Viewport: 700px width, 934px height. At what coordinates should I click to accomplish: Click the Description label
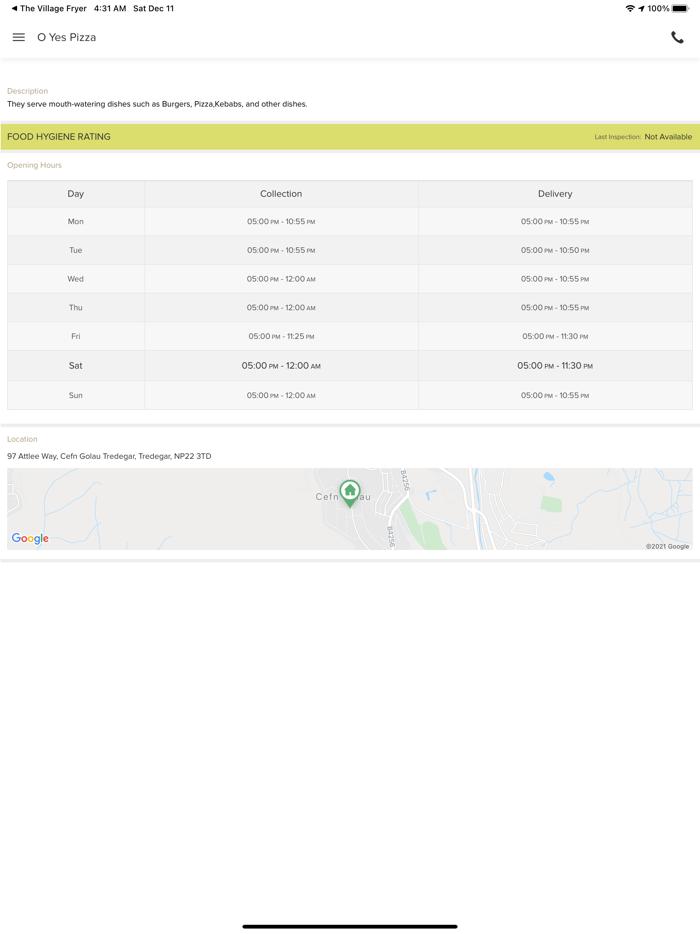[x=27, y=91]
